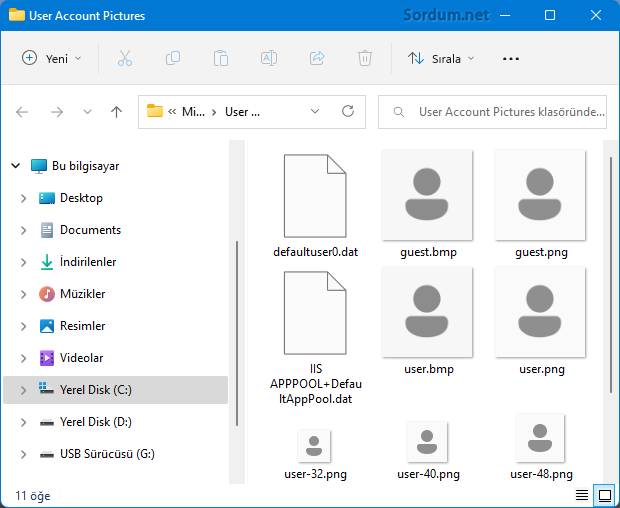Click the Delete trash can icon
Image resolution: width=620 pixels, height=508 pixels.
[365, 59]
